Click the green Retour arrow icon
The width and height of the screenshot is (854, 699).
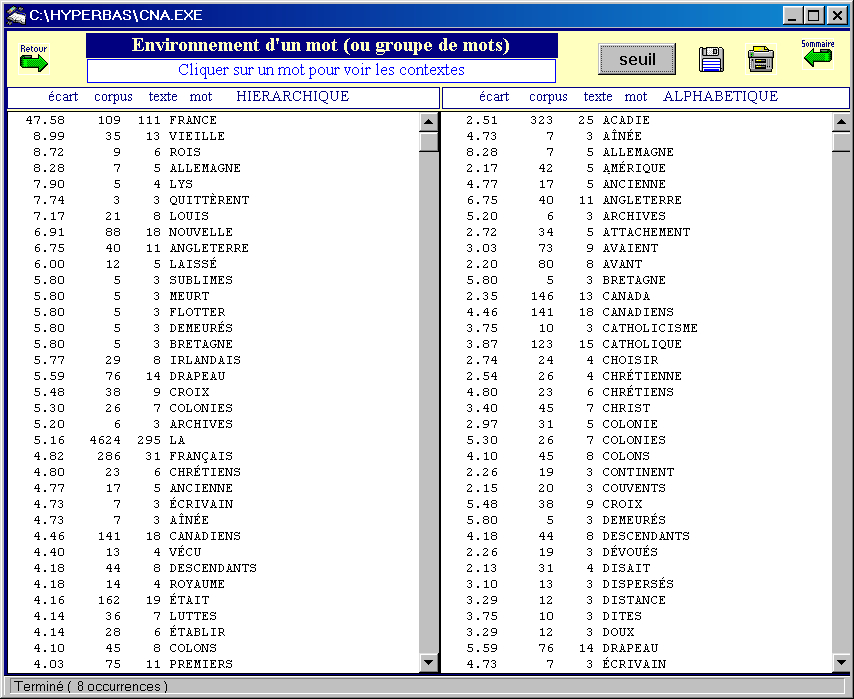(x=34, y=63)
